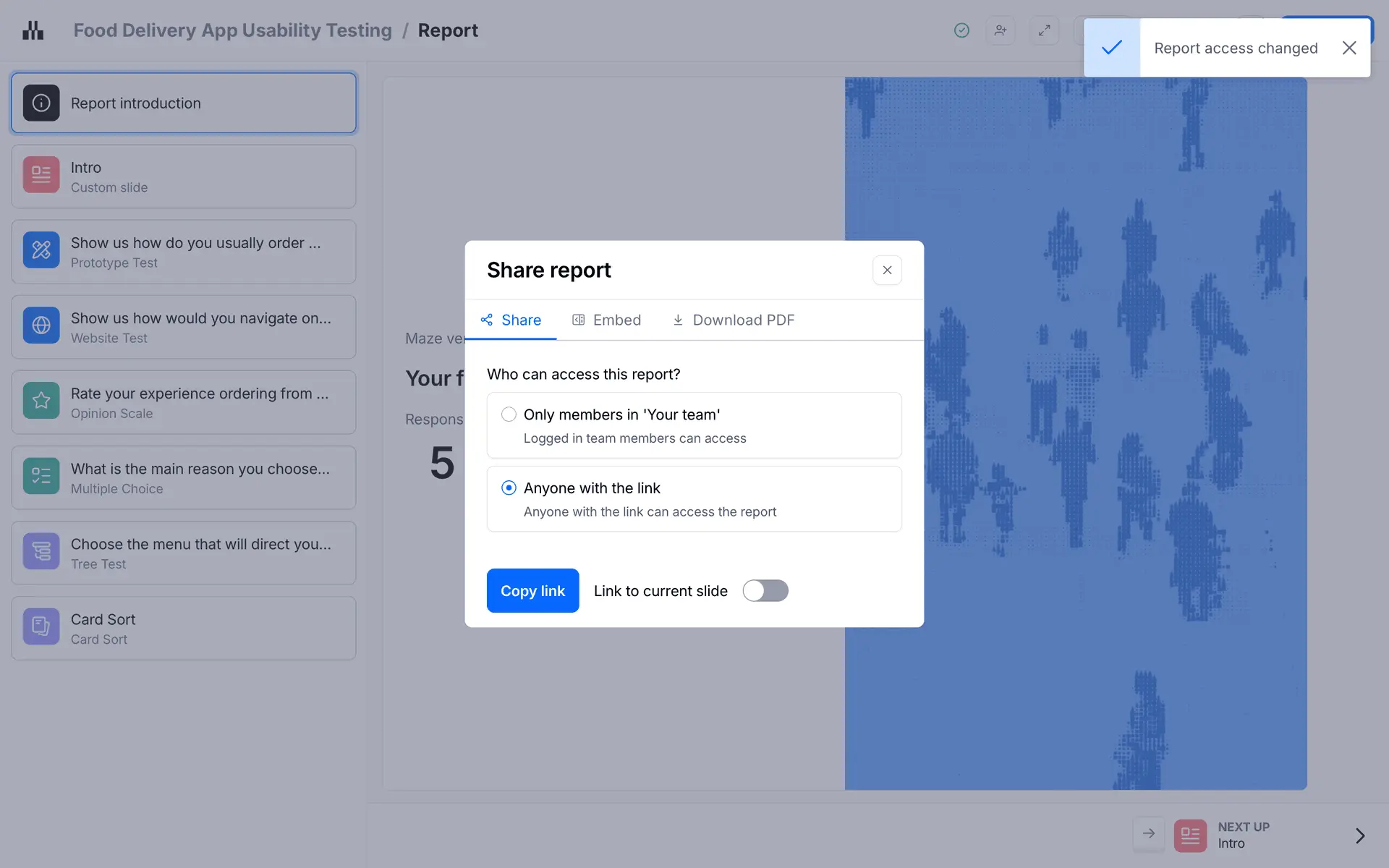Screen dimensions: 1389x868
Task: Click the fullscreen expand arrows icon
Action: click(1044, 30)
